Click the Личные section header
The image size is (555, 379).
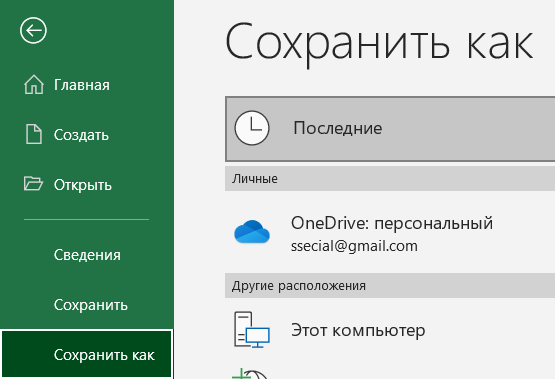pos(390,179)
